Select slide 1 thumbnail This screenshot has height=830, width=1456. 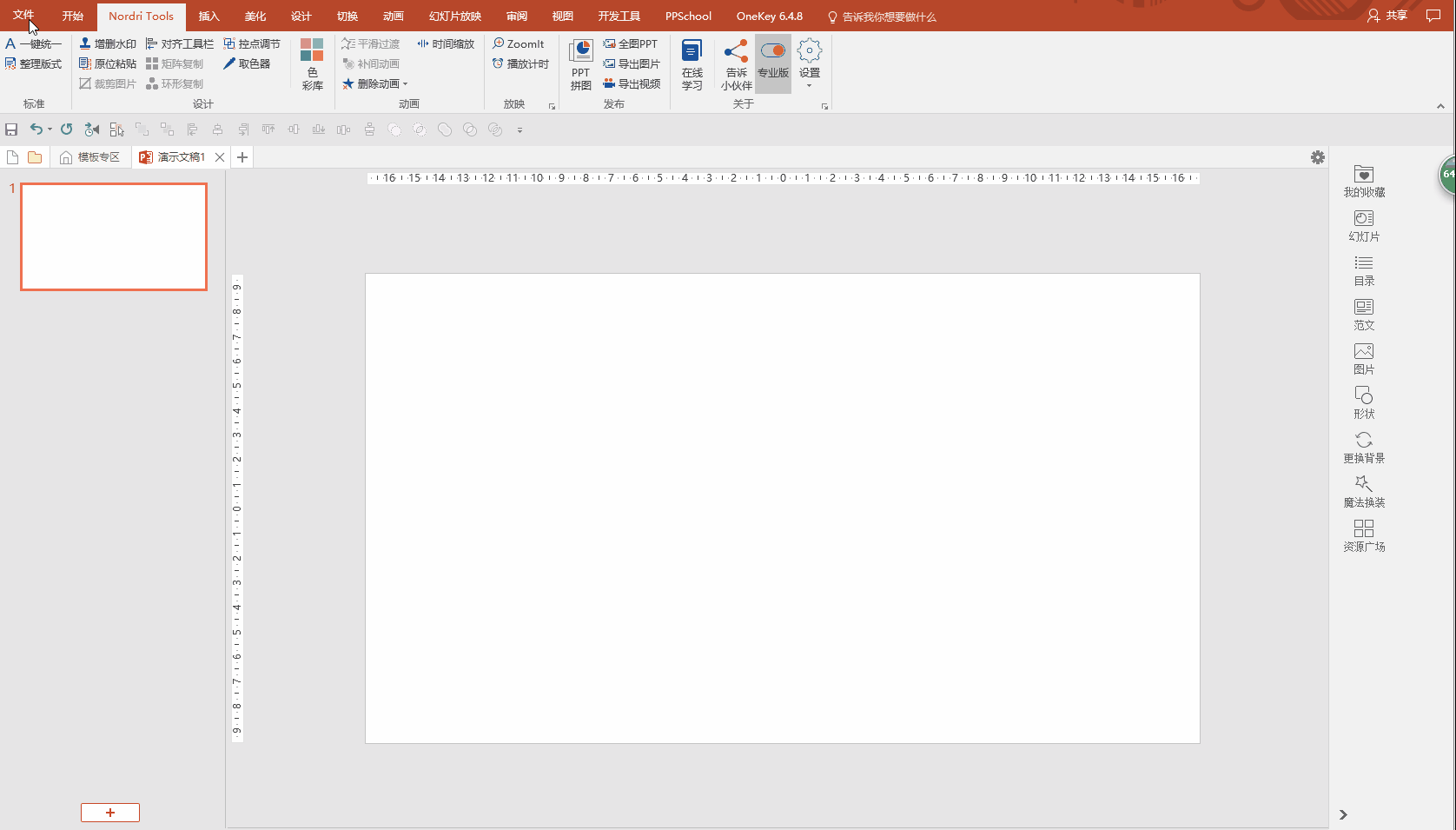click(x=114, y=236)
